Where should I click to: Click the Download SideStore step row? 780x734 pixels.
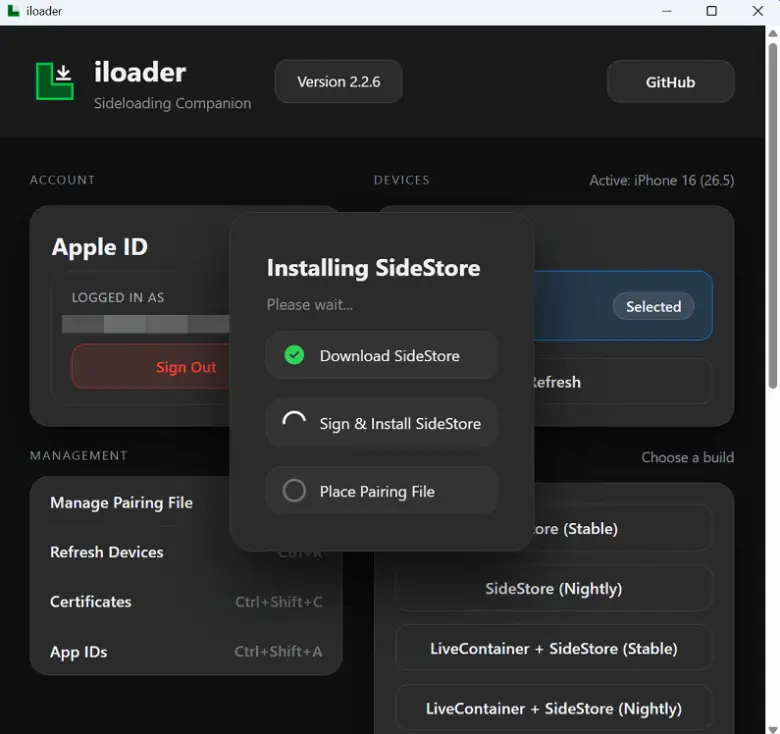click(382, 355)
